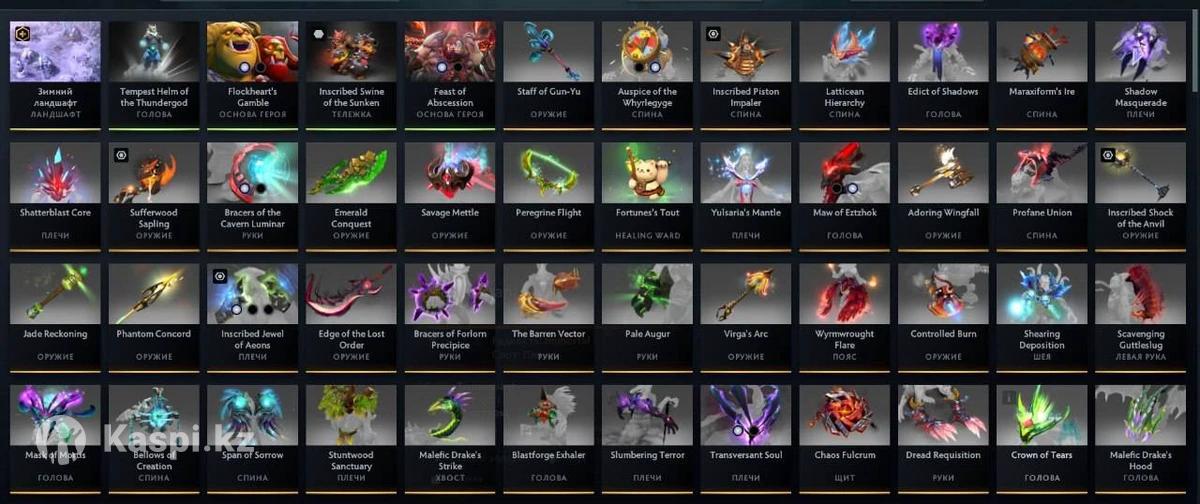Open the Flockheart's Gamble item
Screen dimensions: 1200x504
click(x=252, y=71)
